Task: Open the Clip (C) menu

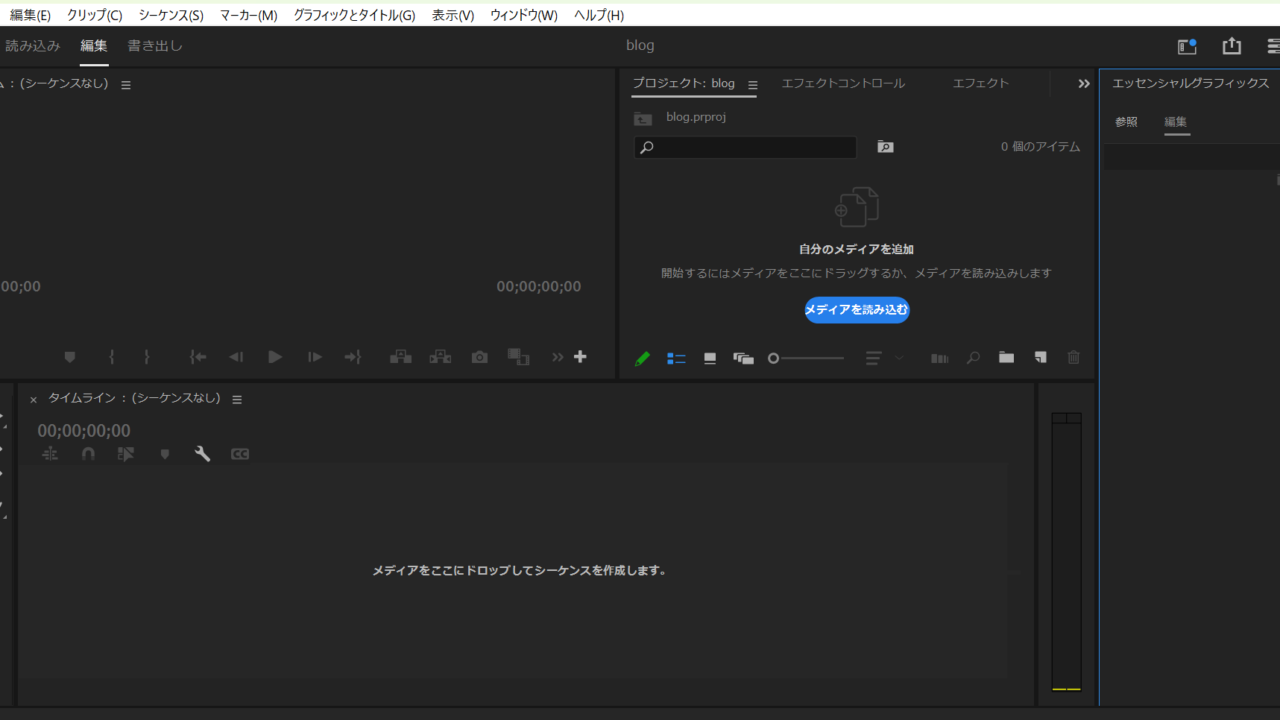Action: (x=94, y=15)
